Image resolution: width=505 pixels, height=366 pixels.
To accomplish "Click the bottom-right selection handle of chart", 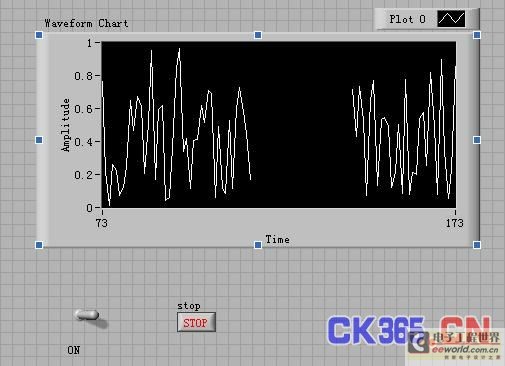I will (x=477, y=245).
